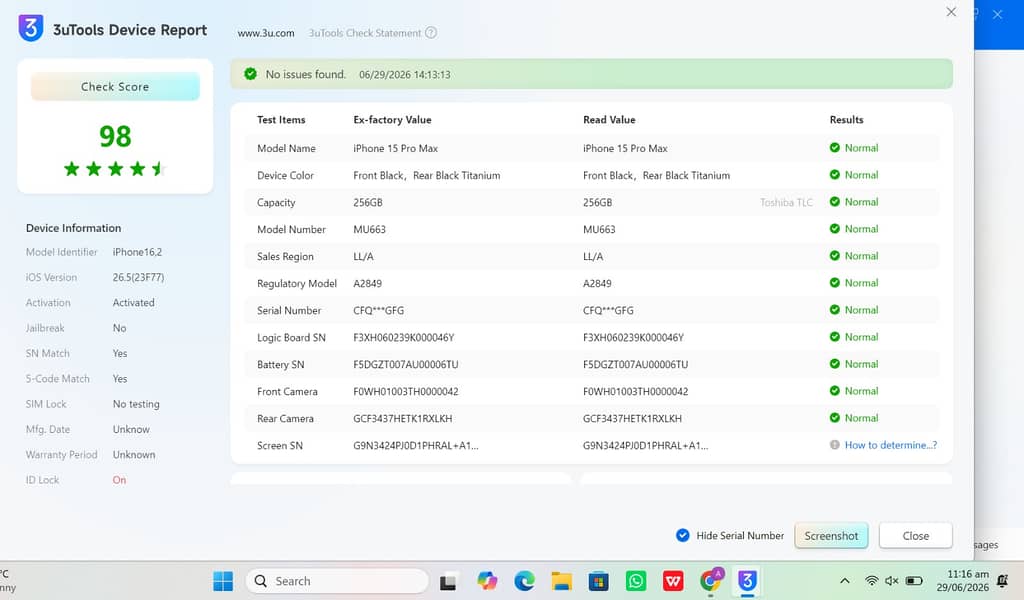Viewport: 1024px width, 600px height.
Task: Open the Windows Start menu
Action: pos(223,581)
